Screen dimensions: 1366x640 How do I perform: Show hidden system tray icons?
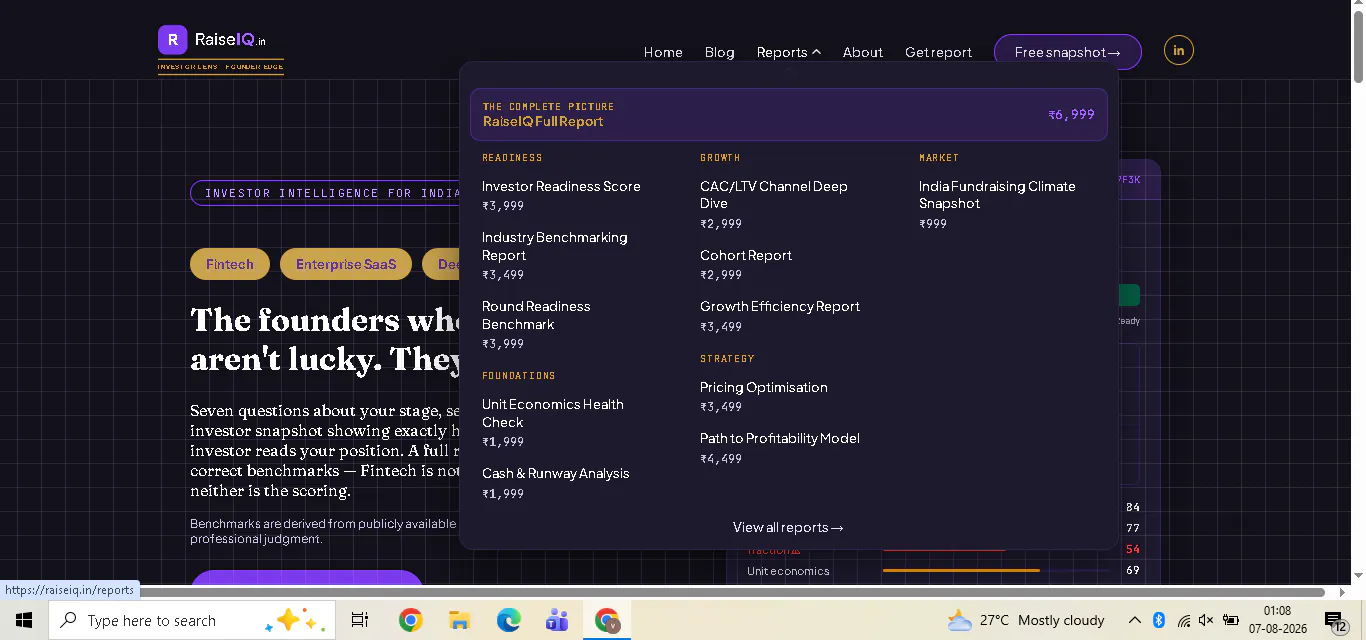click(1135, 620)
